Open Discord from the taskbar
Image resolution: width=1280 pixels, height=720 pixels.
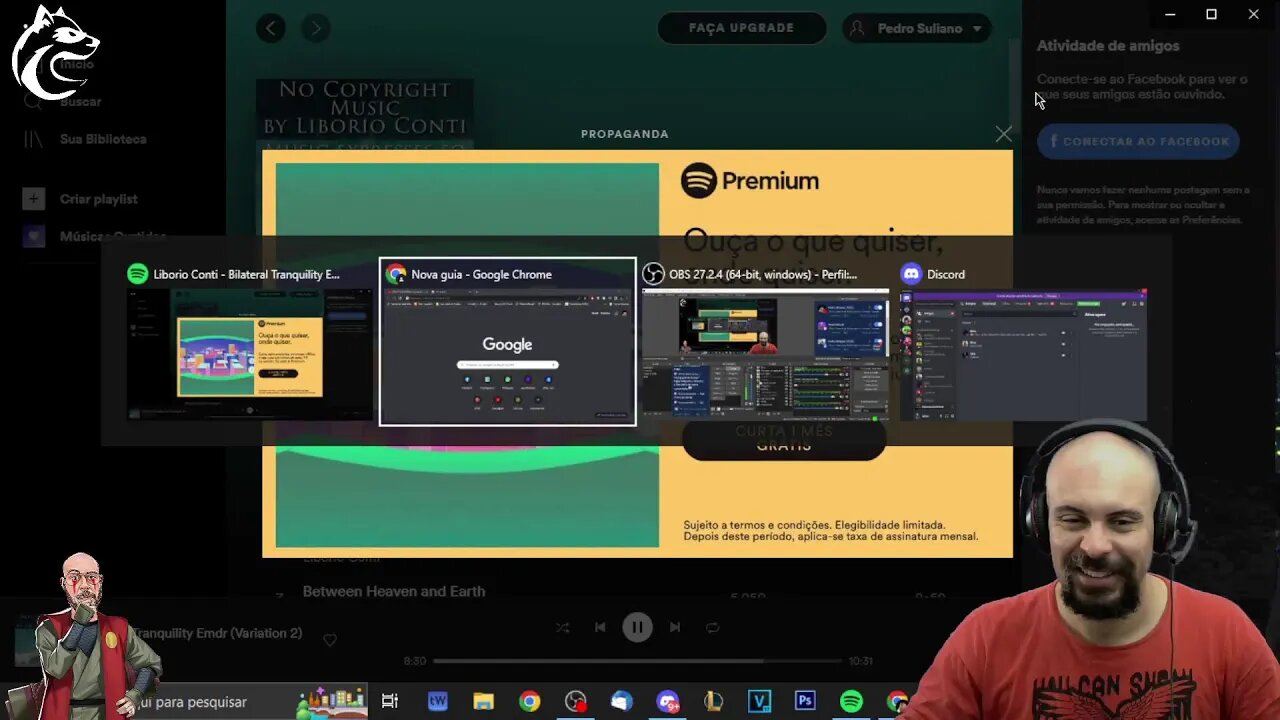pos(667,702)
